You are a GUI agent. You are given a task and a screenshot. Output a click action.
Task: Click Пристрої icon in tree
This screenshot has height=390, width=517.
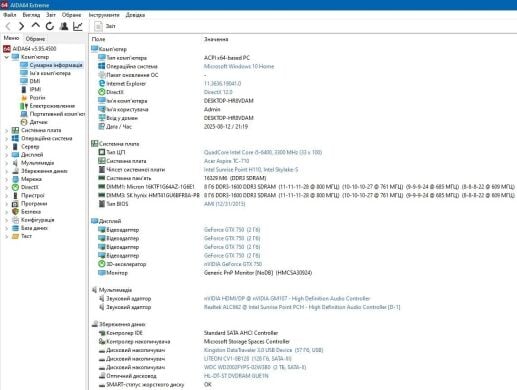15,195
